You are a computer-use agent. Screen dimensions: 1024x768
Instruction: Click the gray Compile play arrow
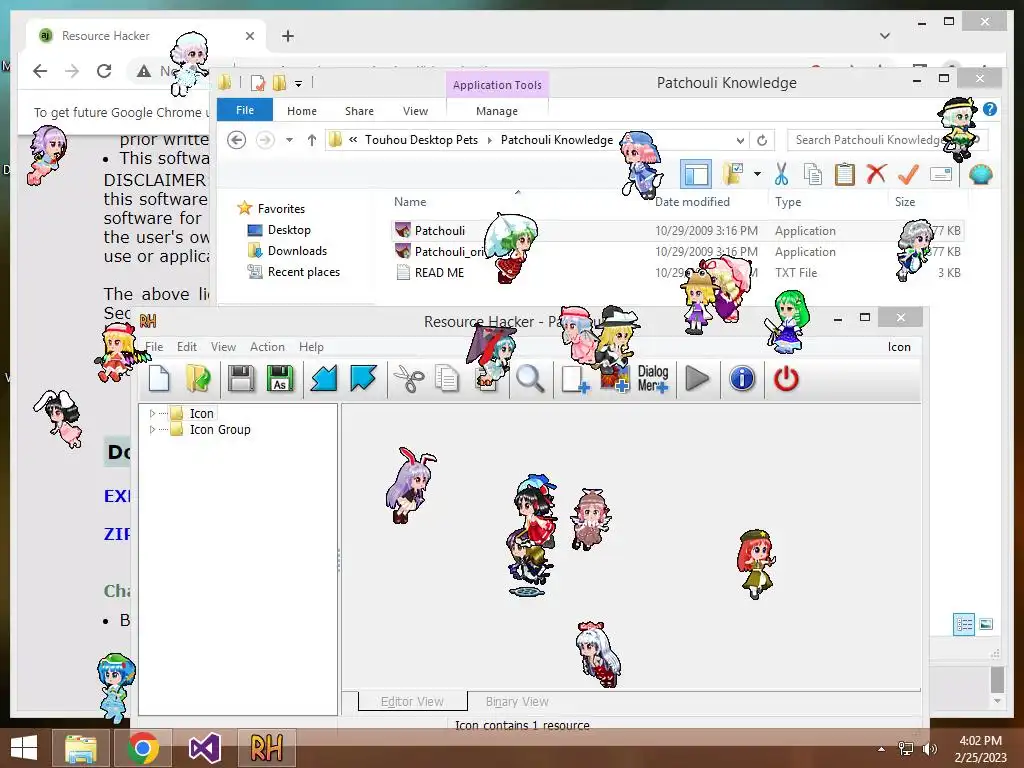pos(697,379)
